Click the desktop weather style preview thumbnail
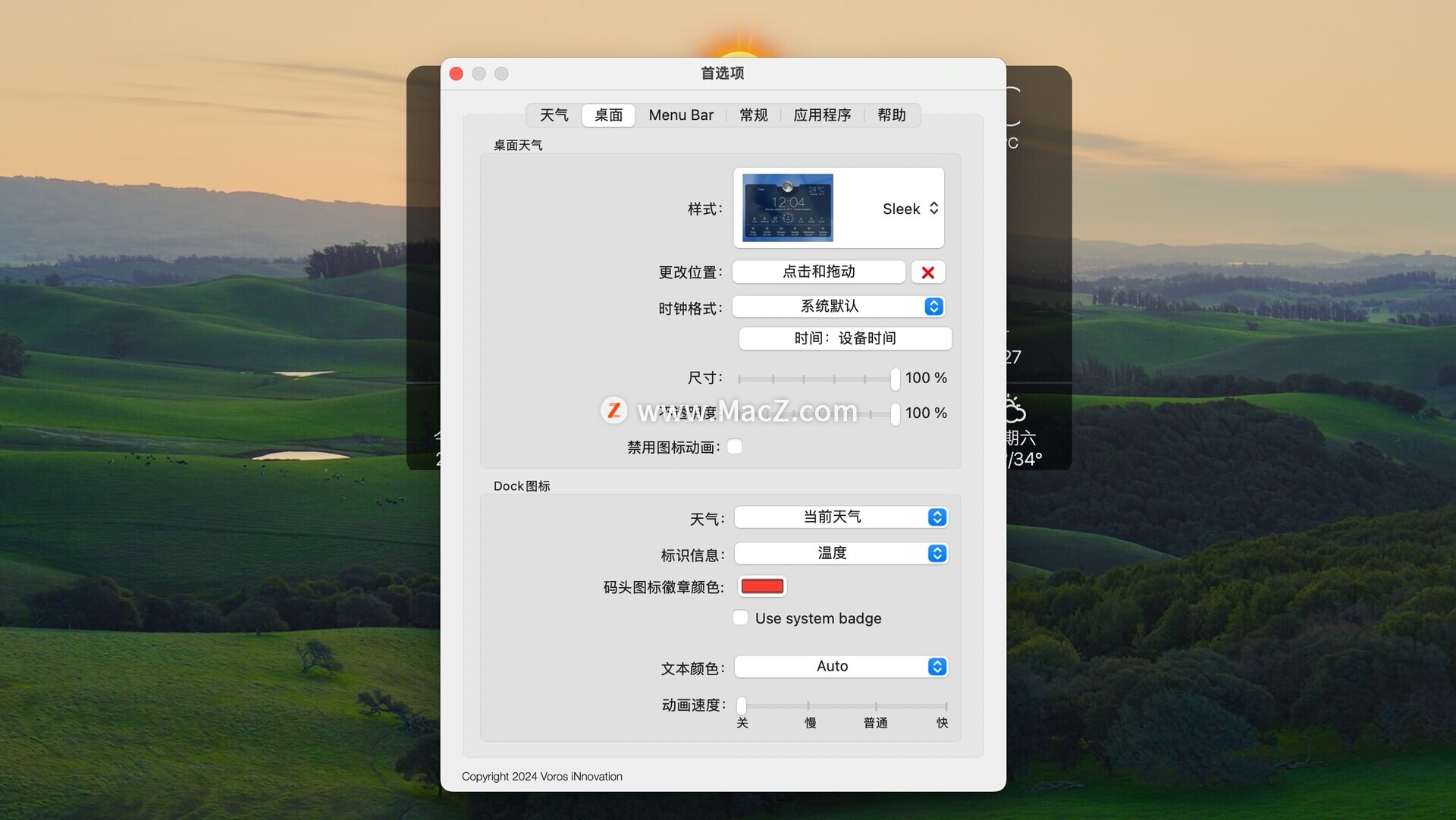The image size is (1456, 820). coord(787,208)
